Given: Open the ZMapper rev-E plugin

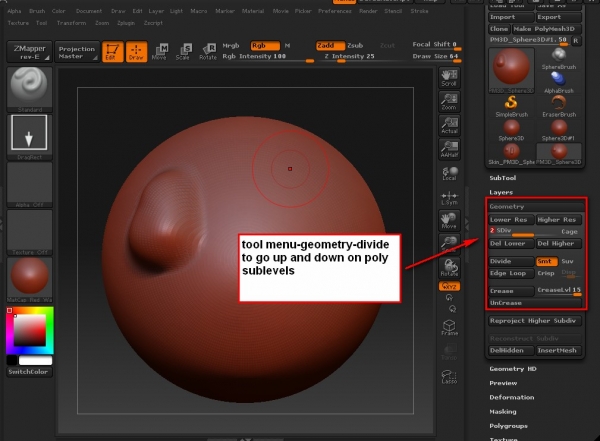Looking at the screenshot, I should pyautogui.click(x=29, y=52).
